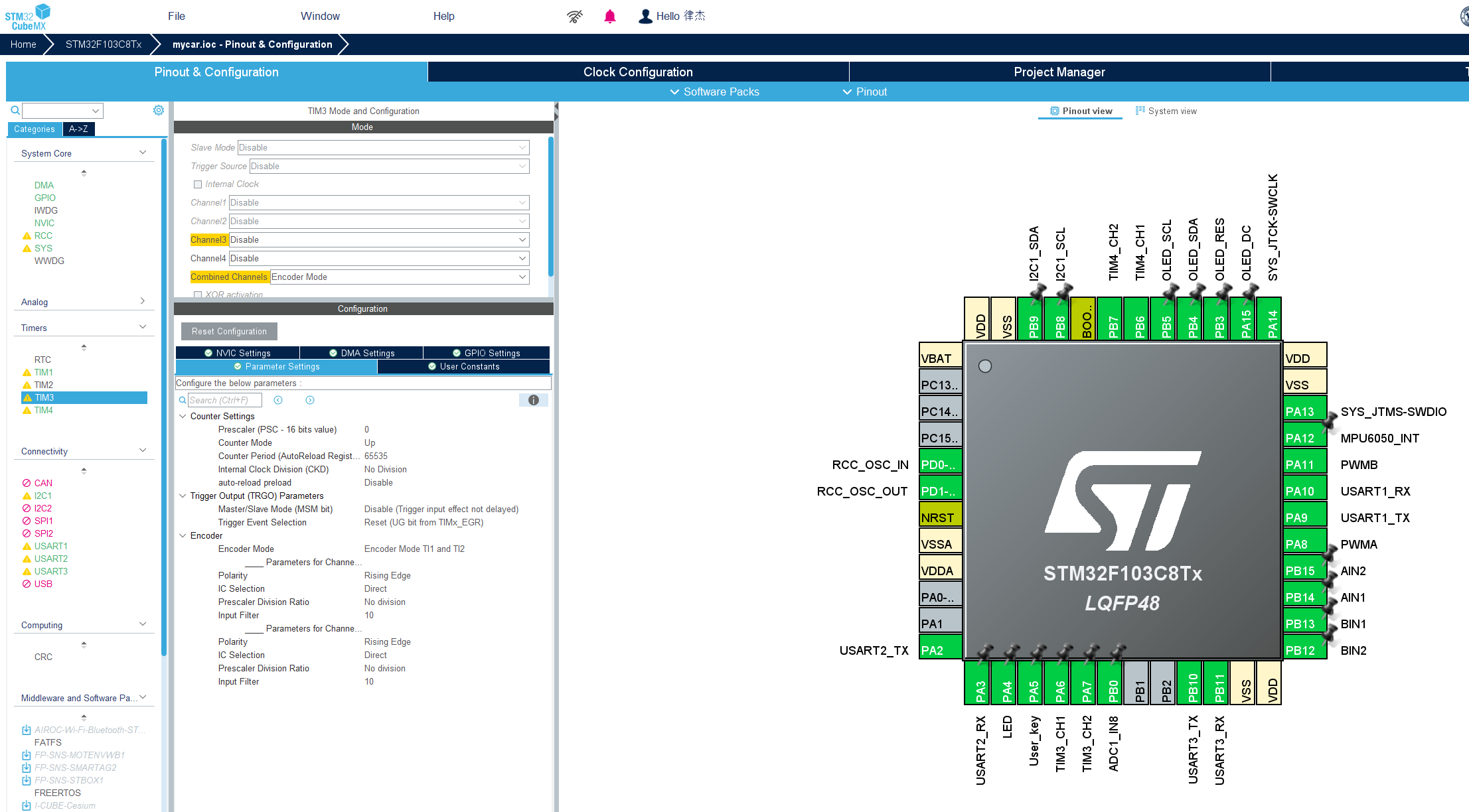Click STM32F103C8Tx breadcrumb

(104, 44)
